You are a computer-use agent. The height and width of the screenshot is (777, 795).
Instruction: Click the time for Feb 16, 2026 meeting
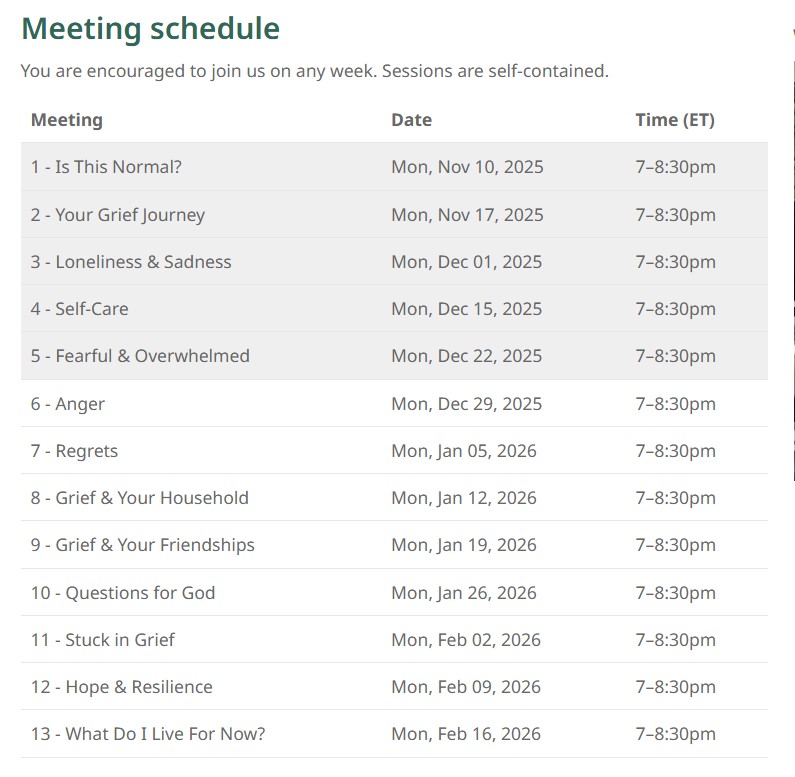675,734
